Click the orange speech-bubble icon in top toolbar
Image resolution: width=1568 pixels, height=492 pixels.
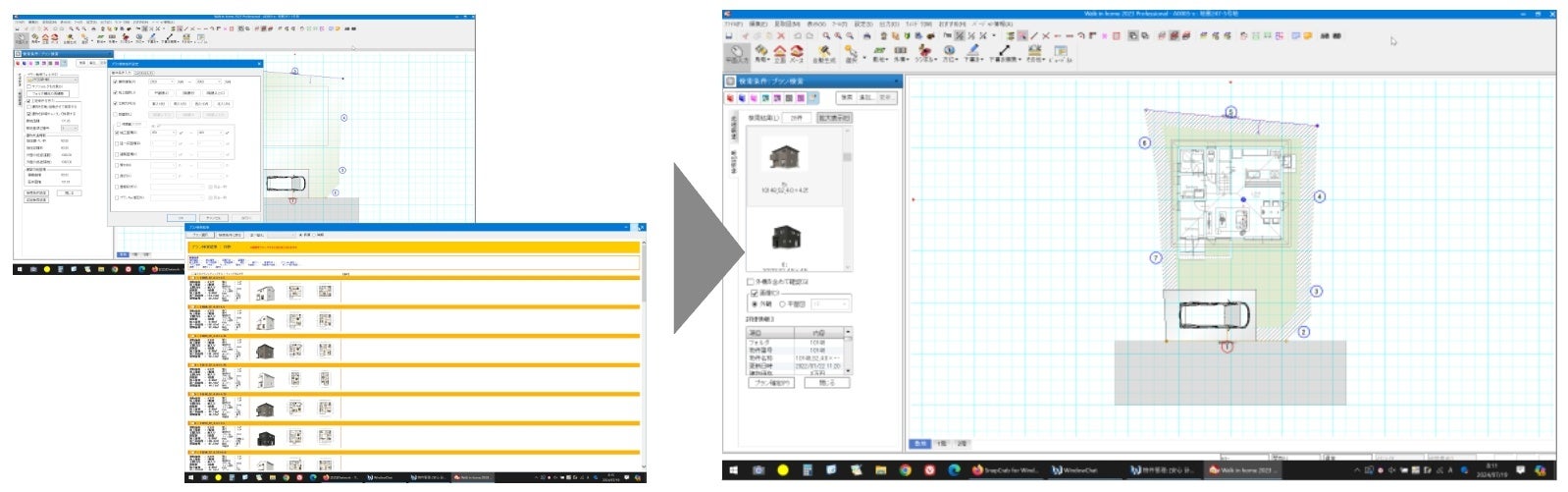coord(1308,35)
